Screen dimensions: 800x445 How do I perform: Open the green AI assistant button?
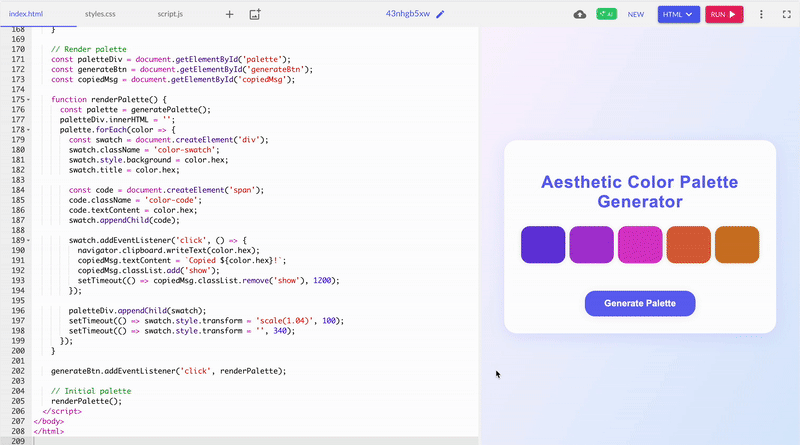(x=607, y=14)
